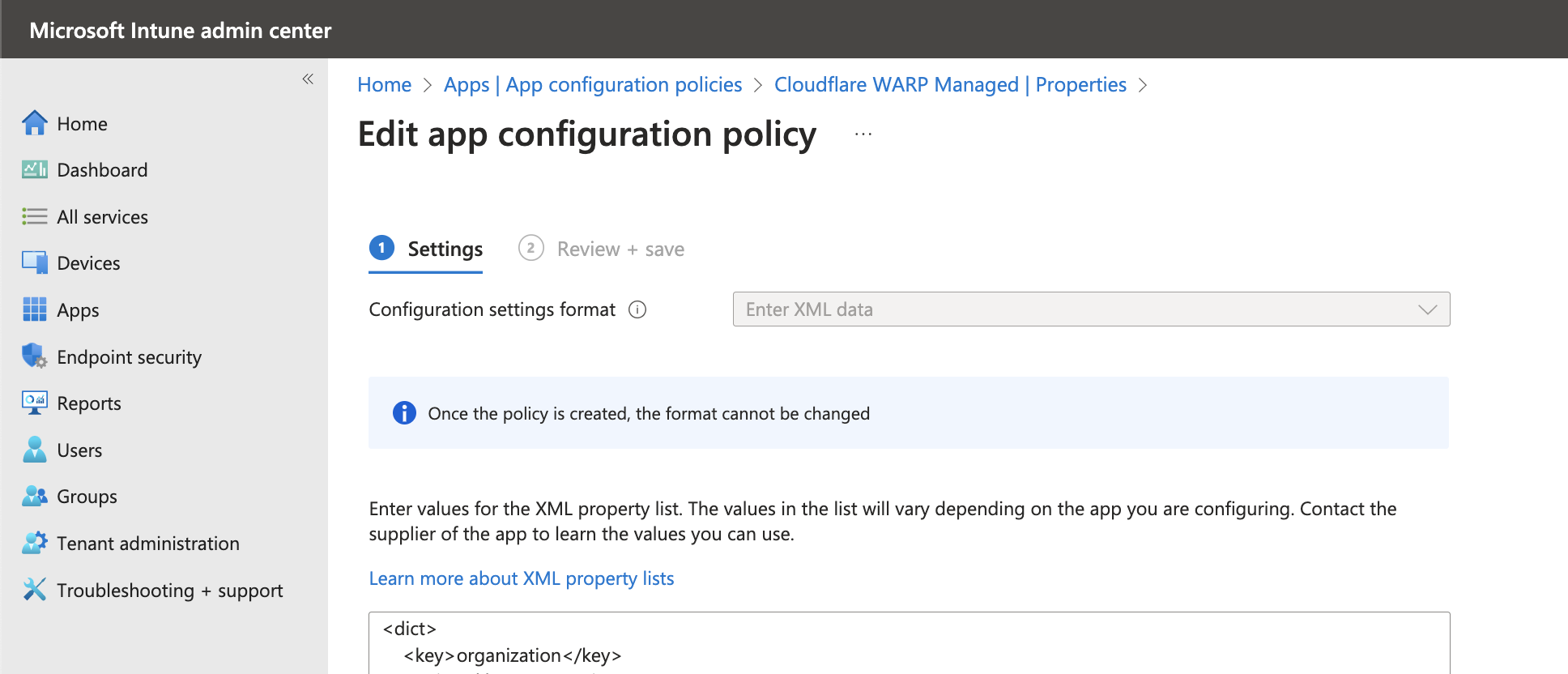The image size is (1568, 674).
Task: Click the Reports screen icon
Action: pyautogui.click(x=35, y=403)
